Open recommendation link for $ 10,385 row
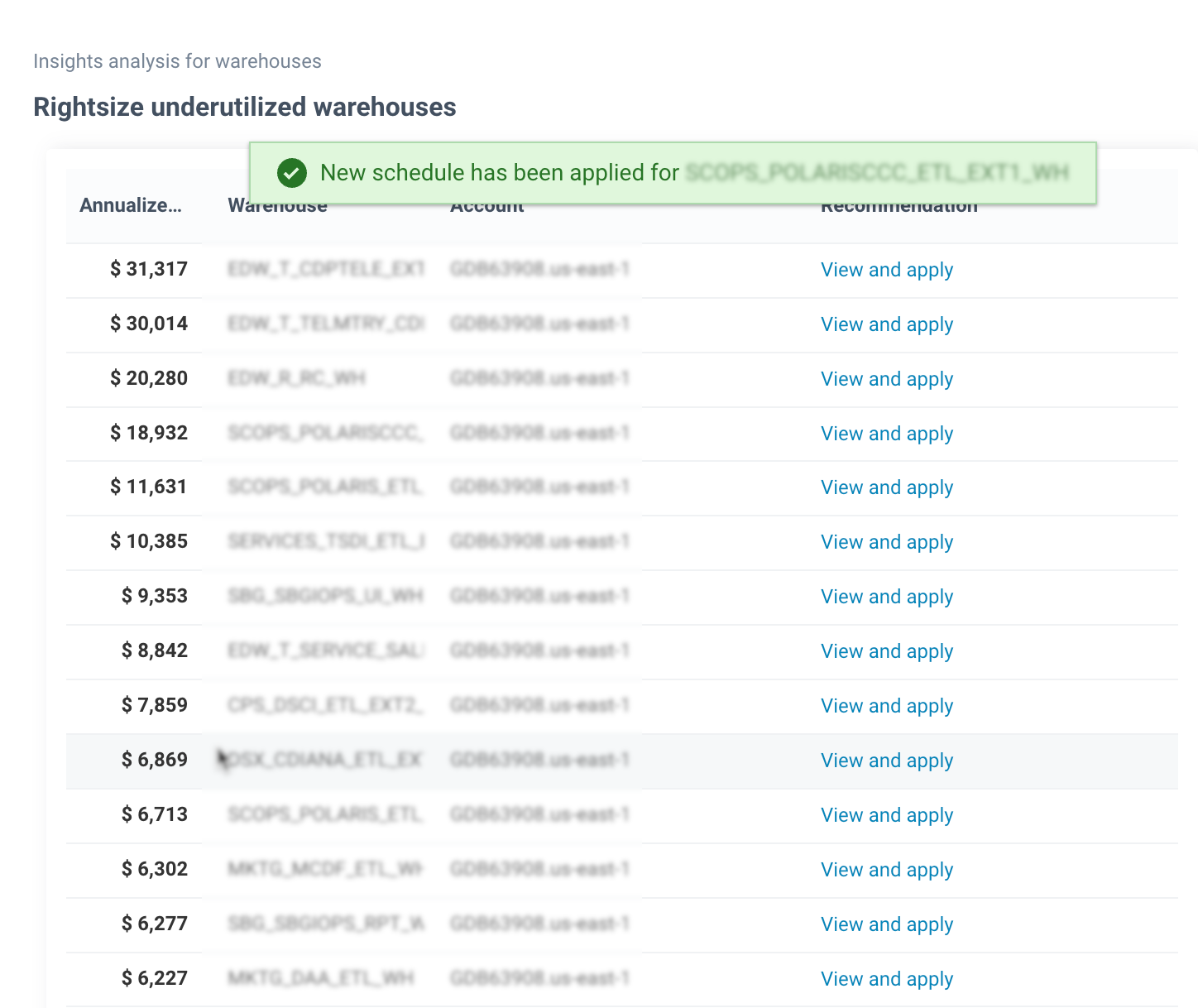The image size is (1198, 1008). (x=886, y=542)
